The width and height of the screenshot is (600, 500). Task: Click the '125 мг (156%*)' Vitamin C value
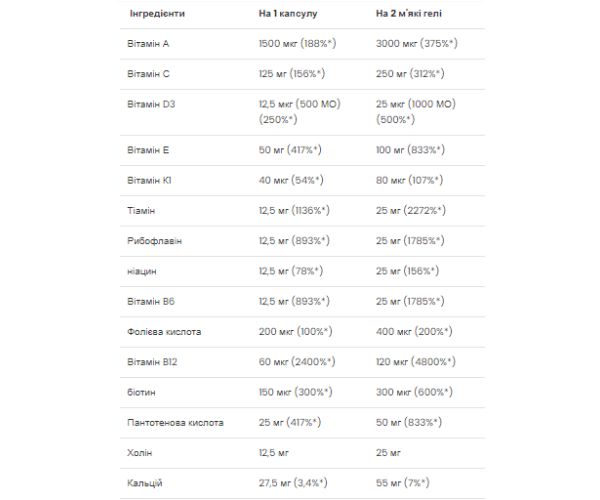tap(299, 74)
